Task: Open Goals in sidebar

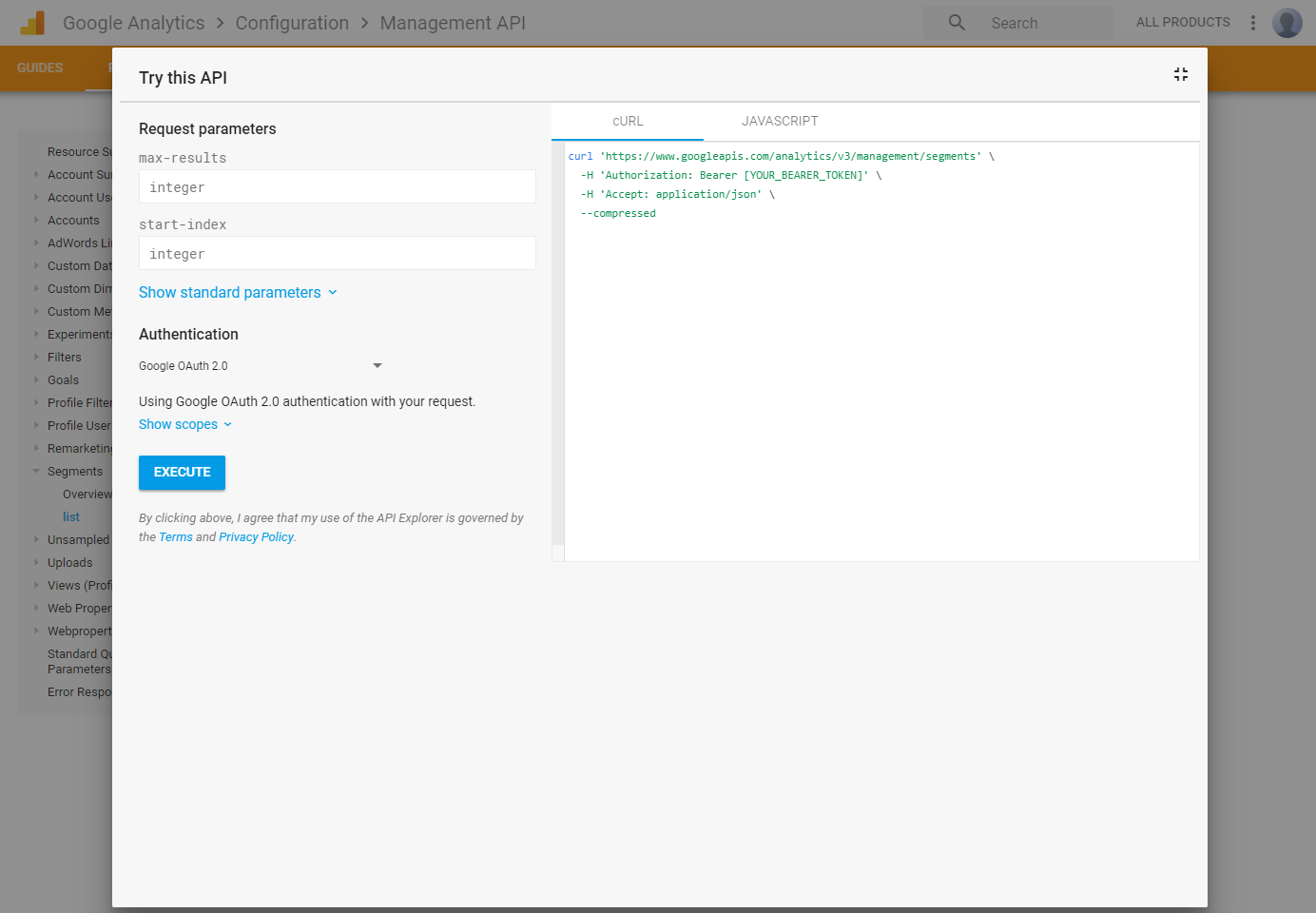Action: (64, 379)
